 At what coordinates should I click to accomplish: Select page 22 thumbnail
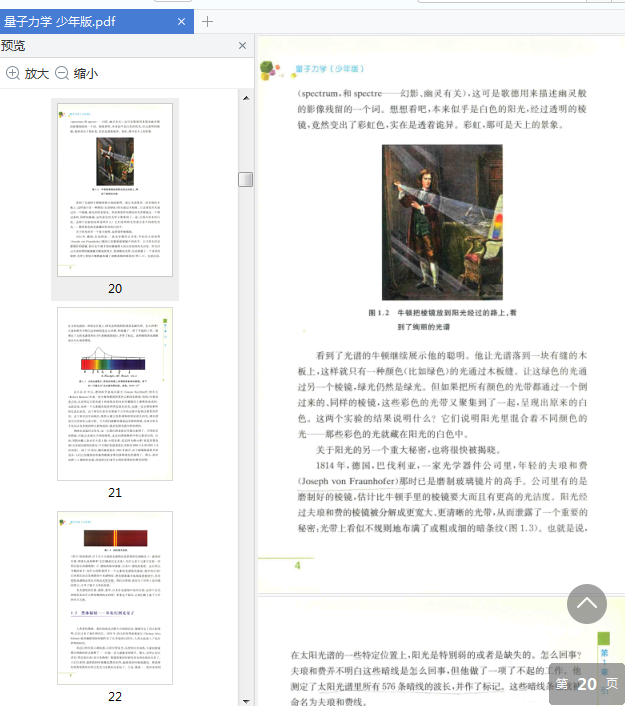(115, 598)
